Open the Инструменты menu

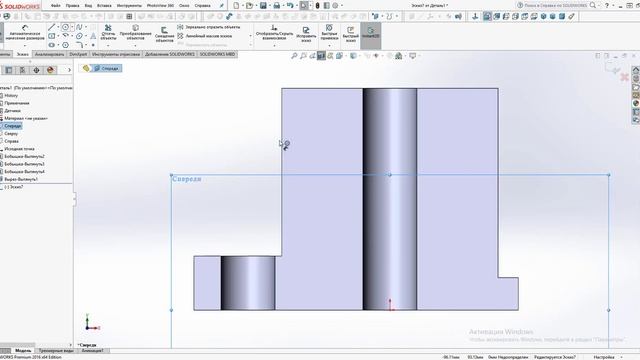129,6
